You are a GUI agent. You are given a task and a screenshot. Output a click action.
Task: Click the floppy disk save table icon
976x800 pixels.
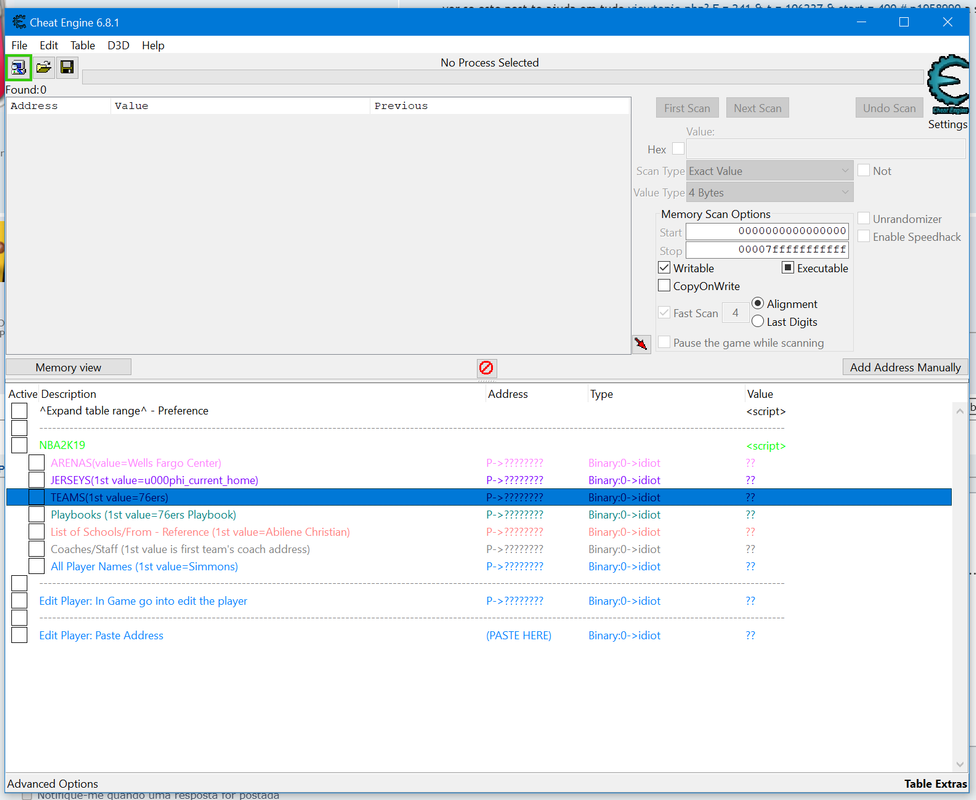pos(67,67)
